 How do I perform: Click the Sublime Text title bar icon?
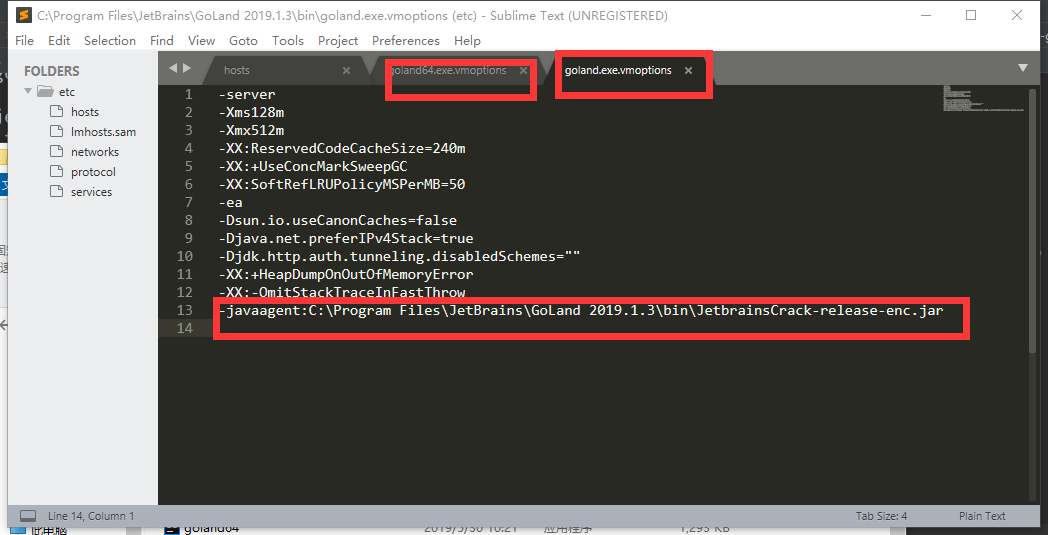(24, 15)
